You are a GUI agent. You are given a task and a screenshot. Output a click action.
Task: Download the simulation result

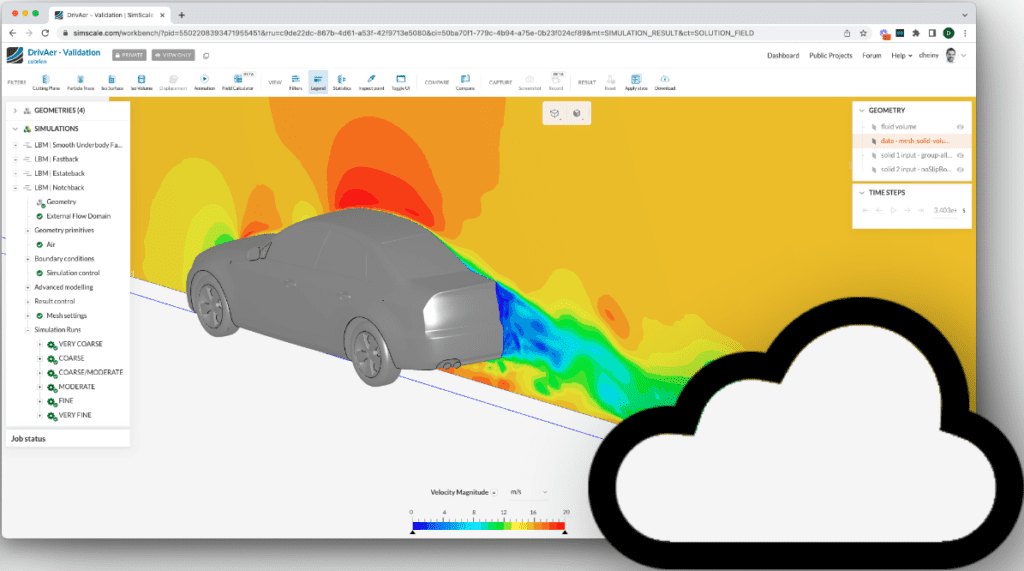(665, 82)
